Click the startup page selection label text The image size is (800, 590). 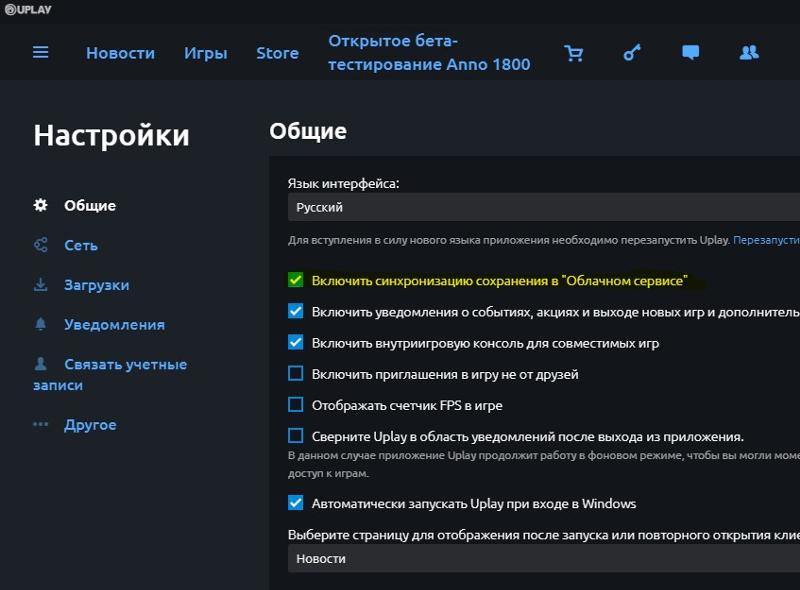(544, 535)
